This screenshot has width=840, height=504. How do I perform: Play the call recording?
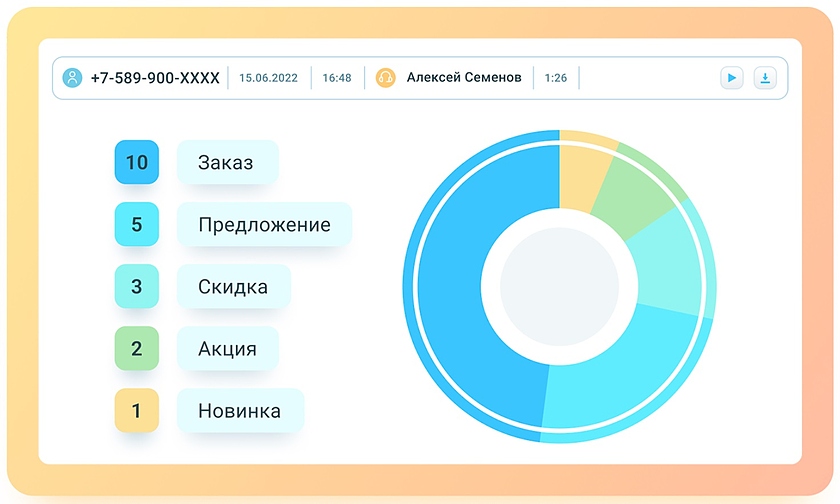pos(731,78)
